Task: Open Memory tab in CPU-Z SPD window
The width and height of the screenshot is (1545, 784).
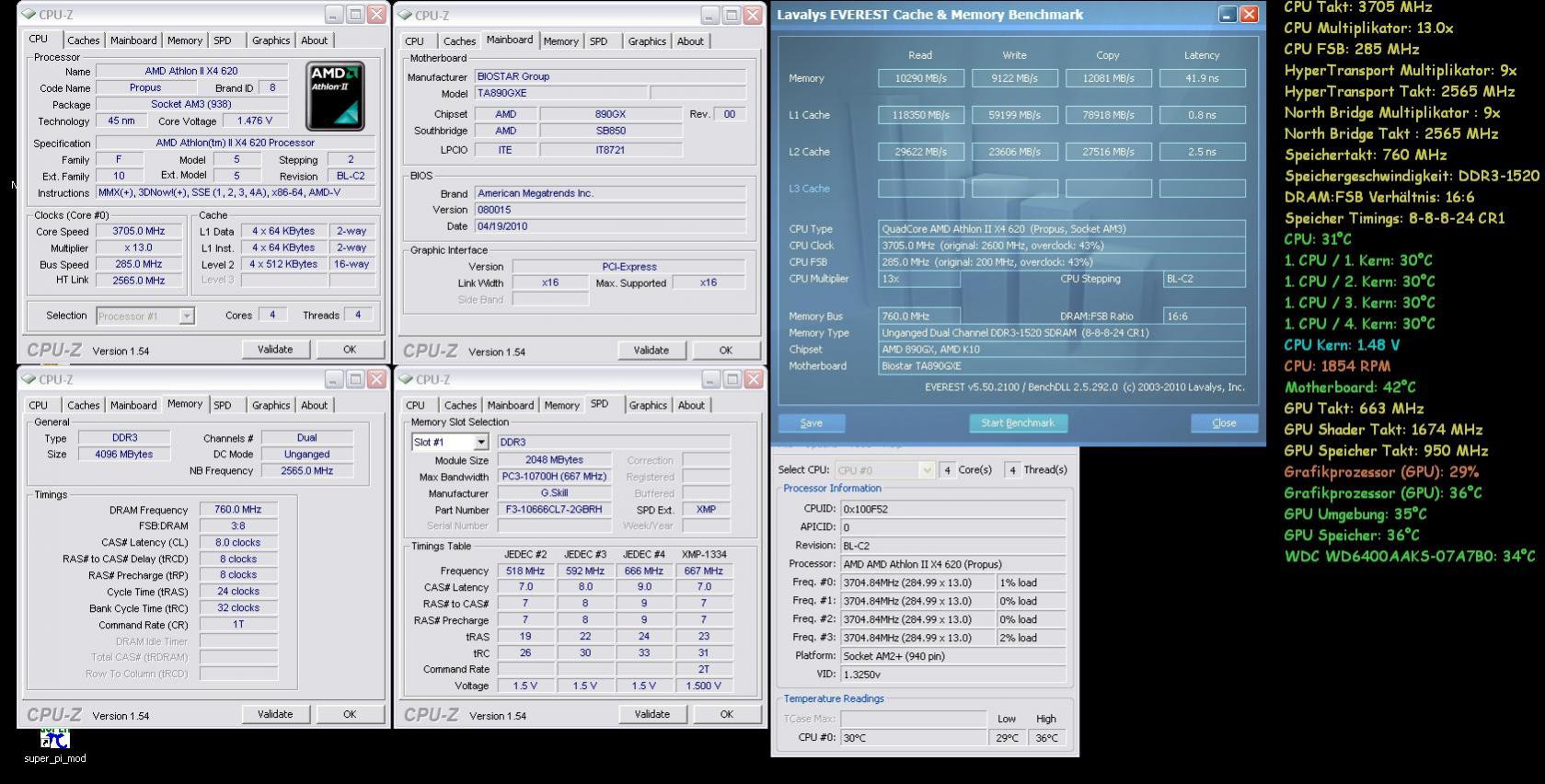Action: [561, 405]
